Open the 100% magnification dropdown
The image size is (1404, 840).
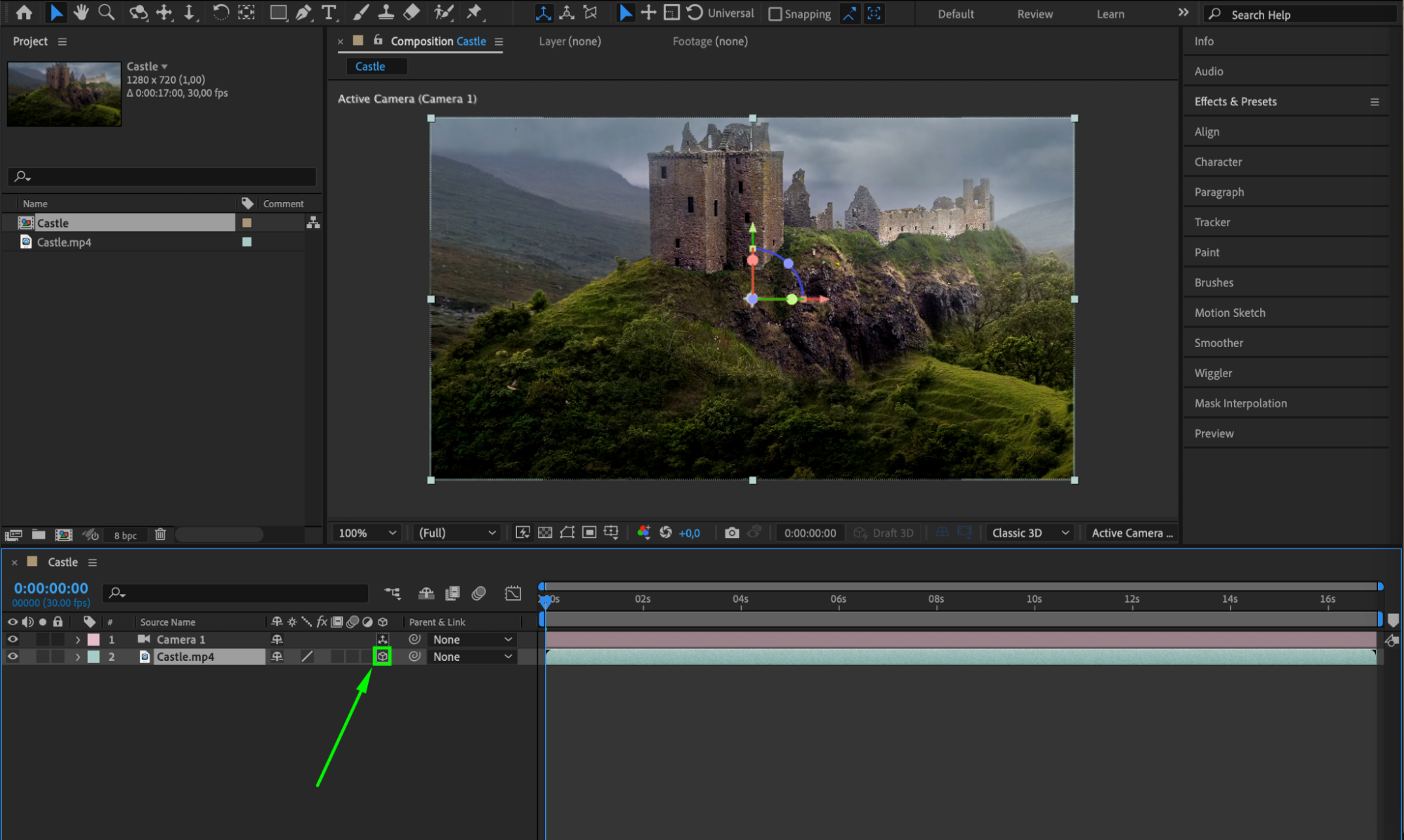[x=367, y=532]
